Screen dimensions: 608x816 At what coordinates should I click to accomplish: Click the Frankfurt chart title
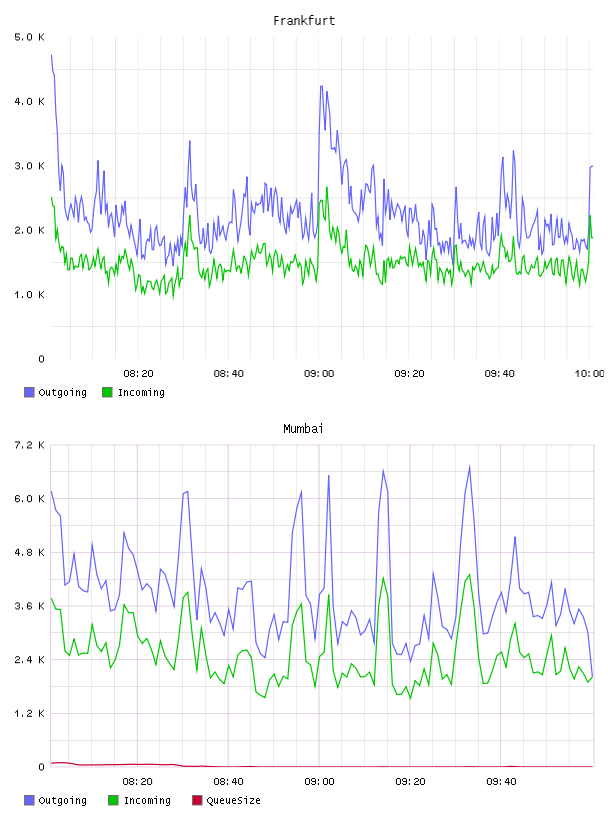coord(304,21)
